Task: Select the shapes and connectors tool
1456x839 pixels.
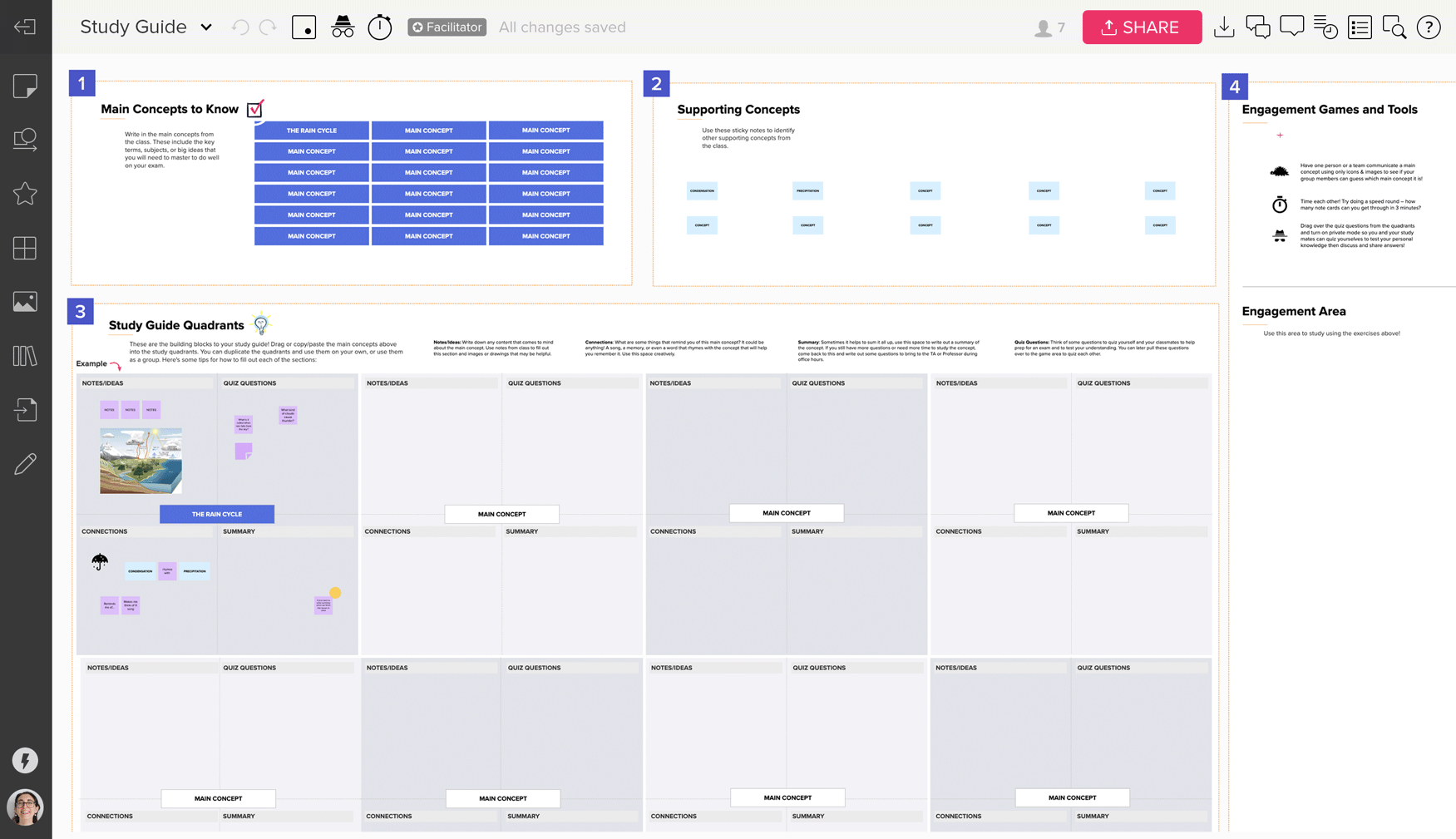Action: (x=25, y=139)
